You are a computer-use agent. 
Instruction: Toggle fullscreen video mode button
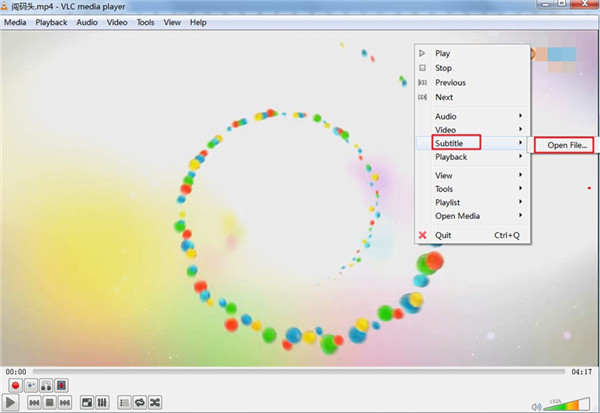pyautogui.click(x=86, y=403)
